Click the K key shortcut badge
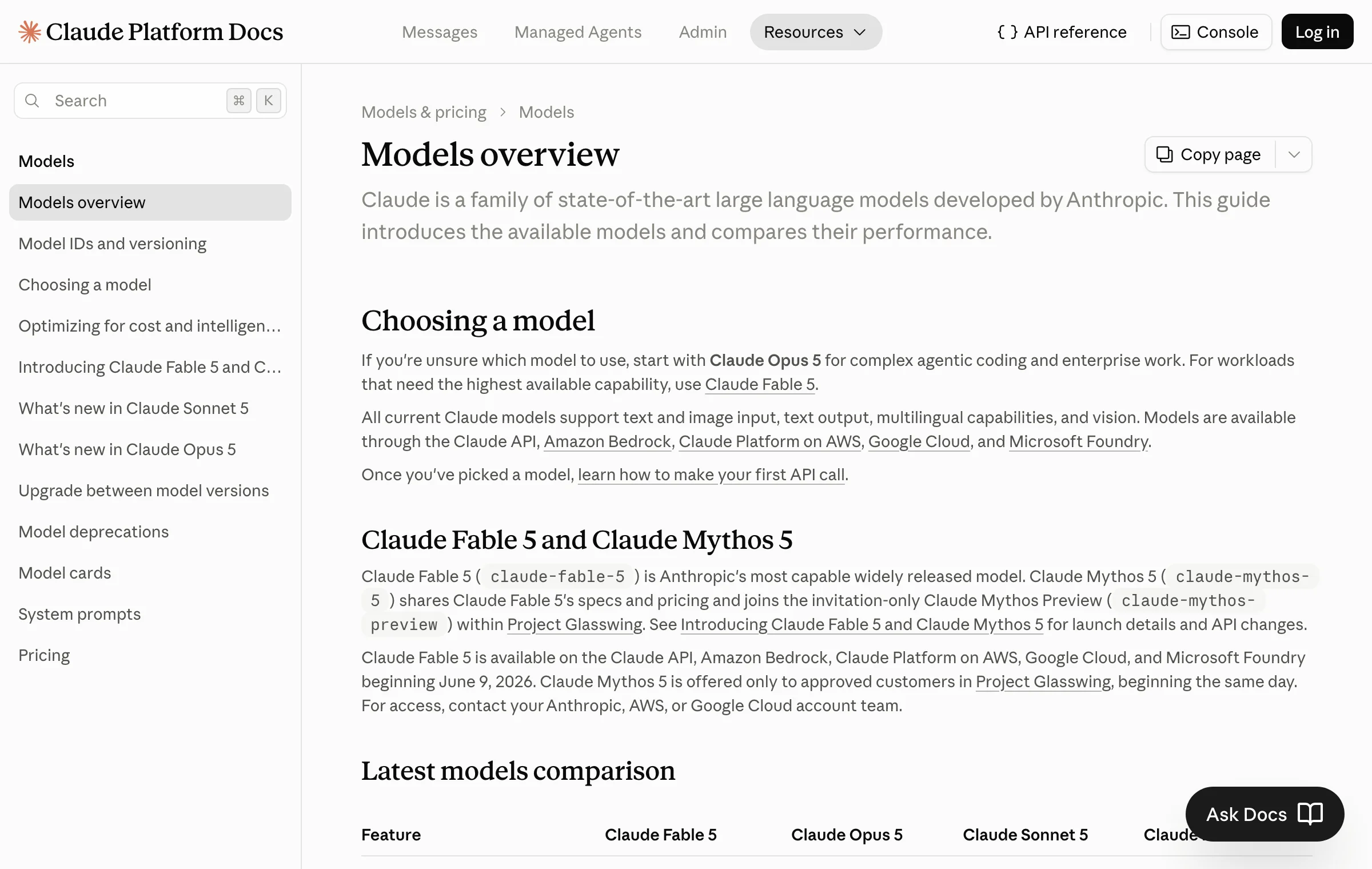Image resolution: width=1372 pixels, height=869 pixels. pyautogui.click(x=269, y=101)
